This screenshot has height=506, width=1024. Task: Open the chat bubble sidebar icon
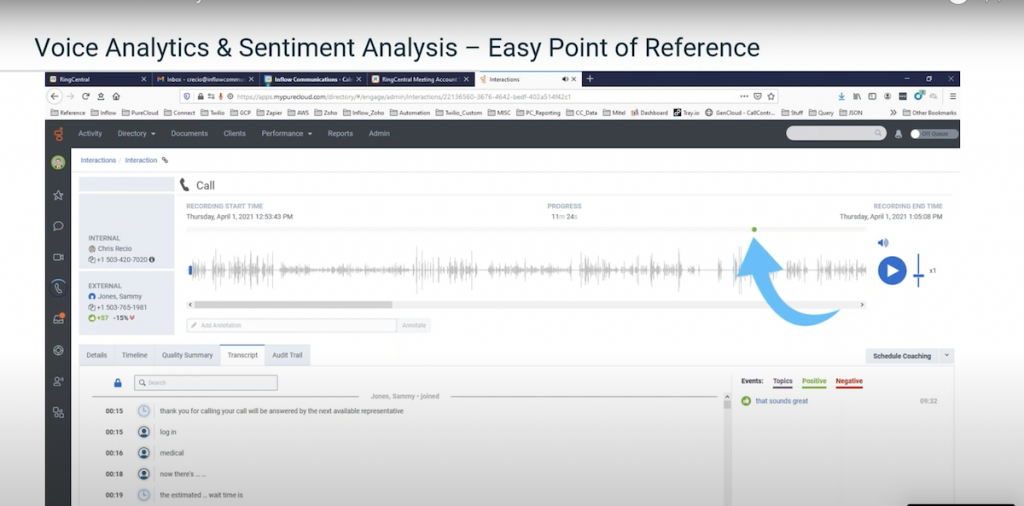[58, 226]
